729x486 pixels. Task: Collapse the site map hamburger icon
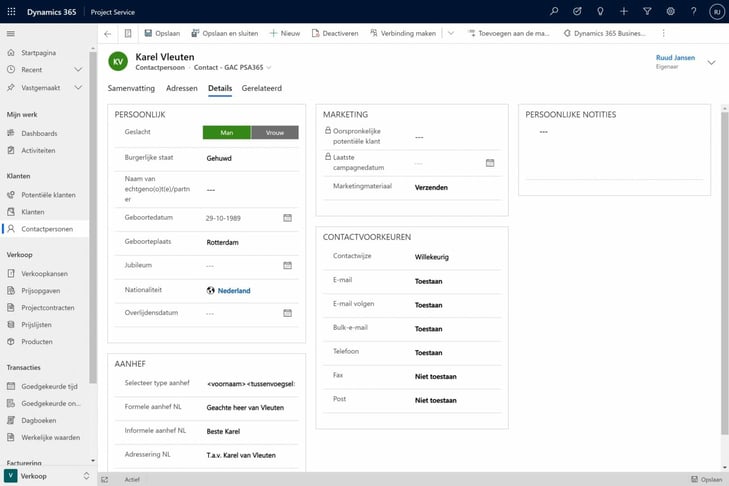(11, 33)
